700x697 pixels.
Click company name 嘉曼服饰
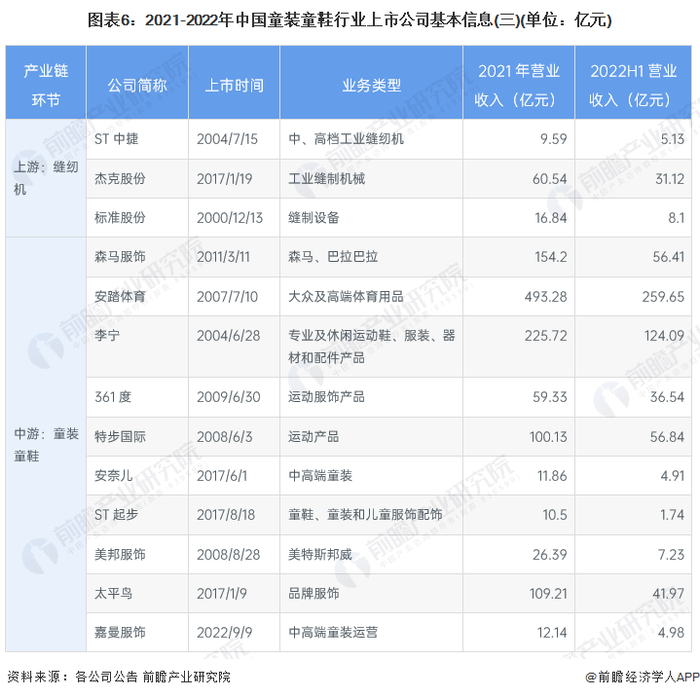(120, 632)
